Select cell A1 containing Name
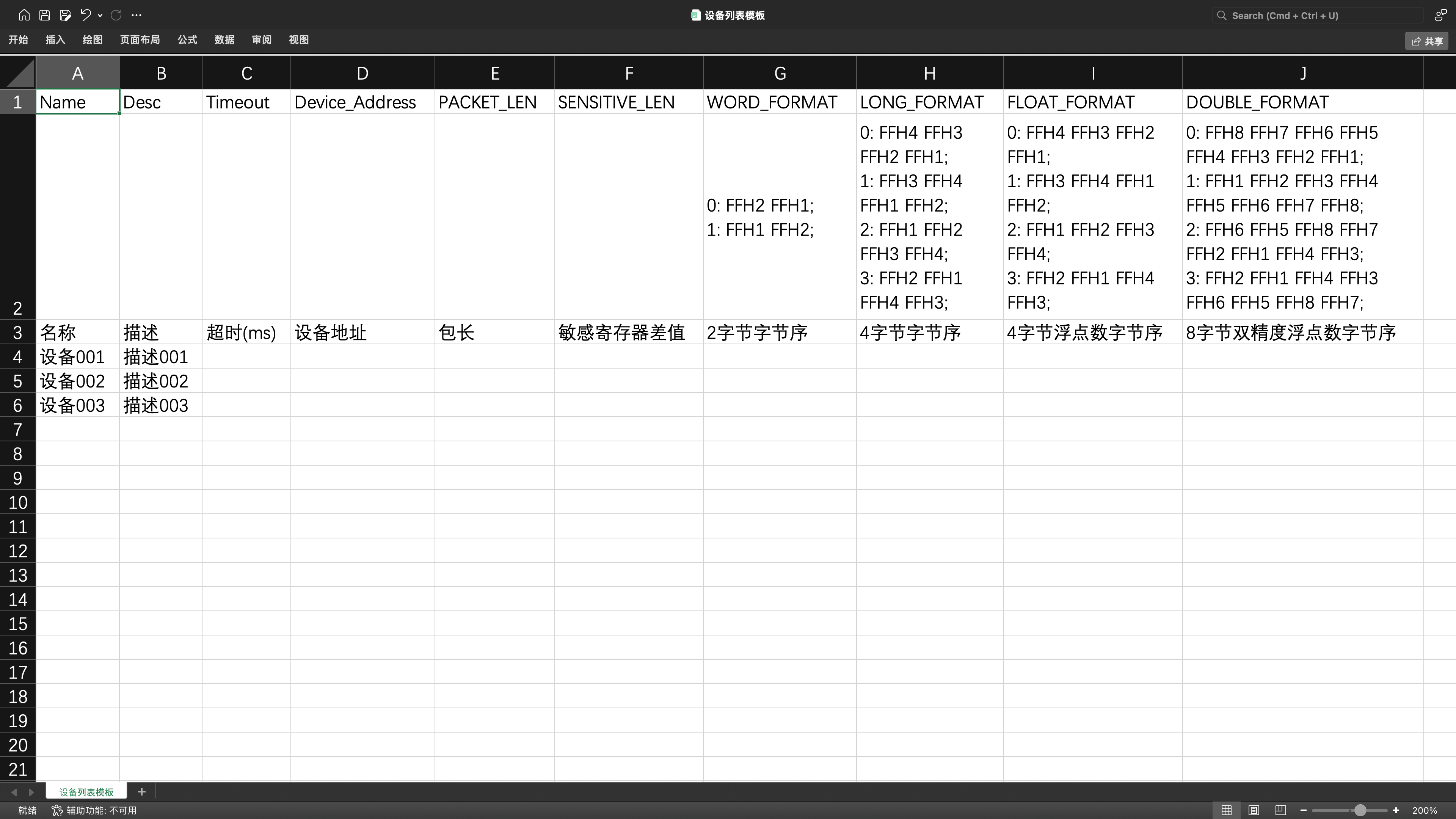Screen dimensions: 1456x819 pos(77,102)
